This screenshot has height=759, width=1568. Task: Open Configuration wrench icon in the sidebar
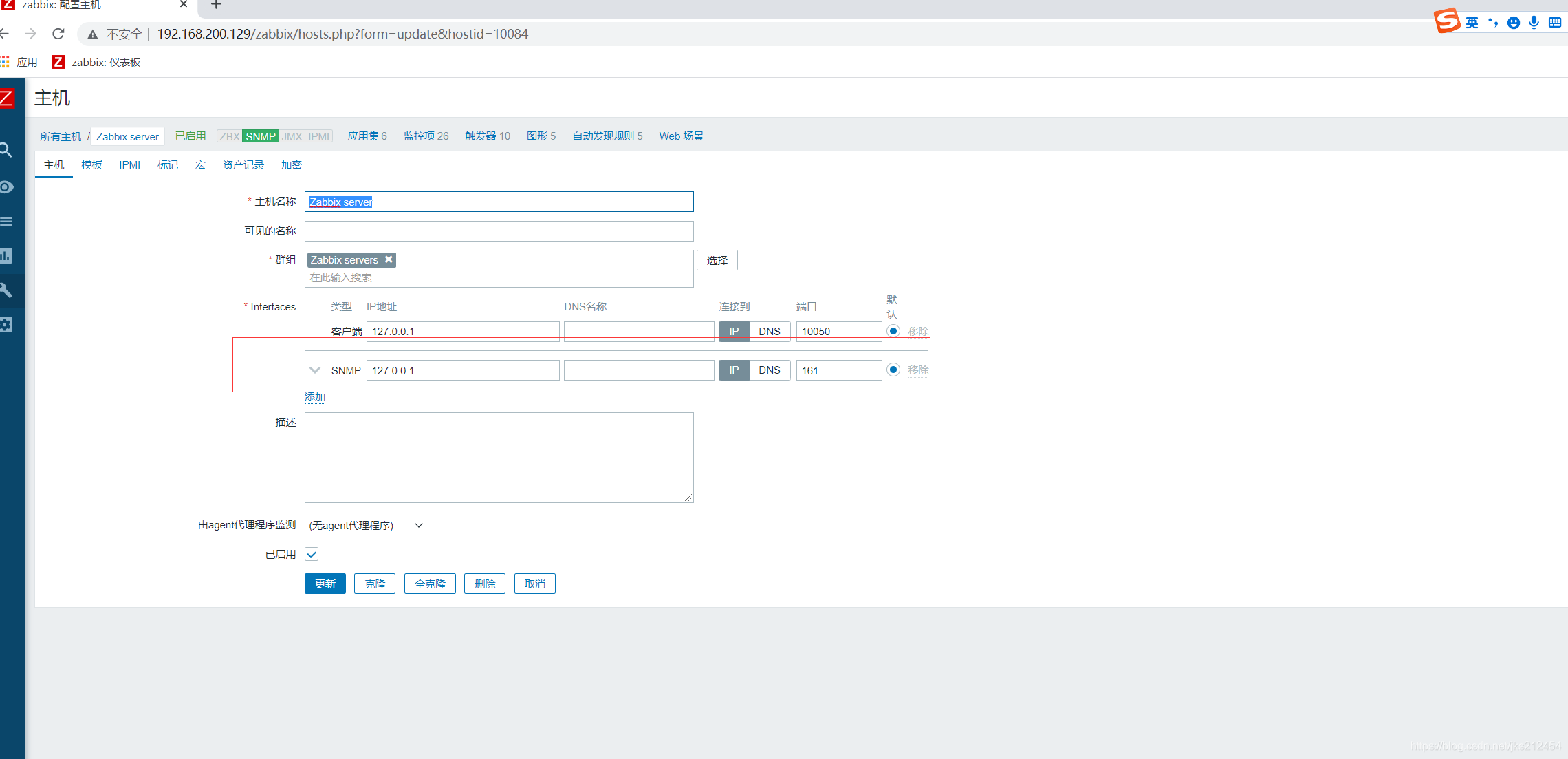(x=6, y=290)
